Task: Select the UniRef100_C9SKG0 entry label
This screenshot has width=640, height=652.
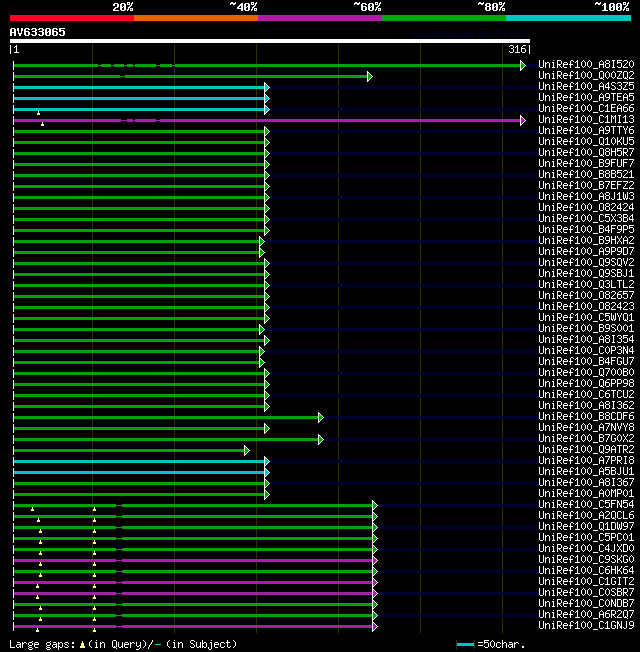Action: point(586,559)
